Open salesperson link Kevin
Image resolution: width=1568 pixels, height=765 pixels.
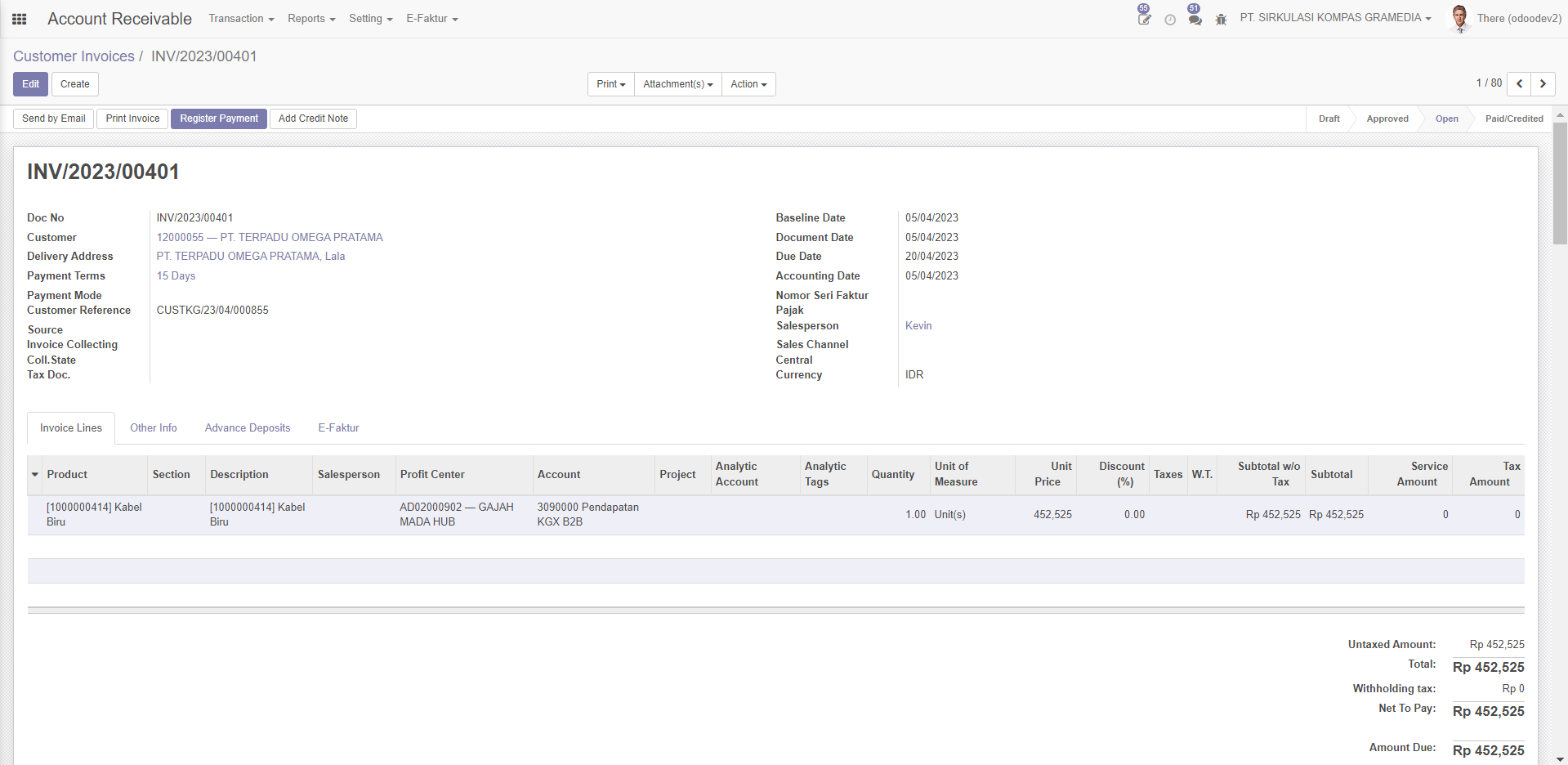coord(918,325)
